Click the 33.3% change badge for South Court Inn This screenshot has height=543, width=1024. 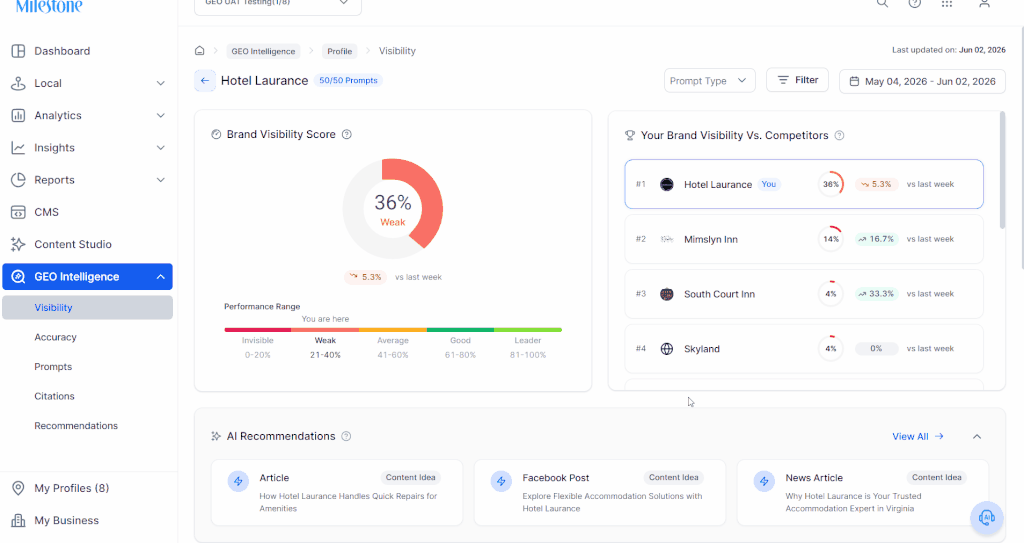pos(876,294)
